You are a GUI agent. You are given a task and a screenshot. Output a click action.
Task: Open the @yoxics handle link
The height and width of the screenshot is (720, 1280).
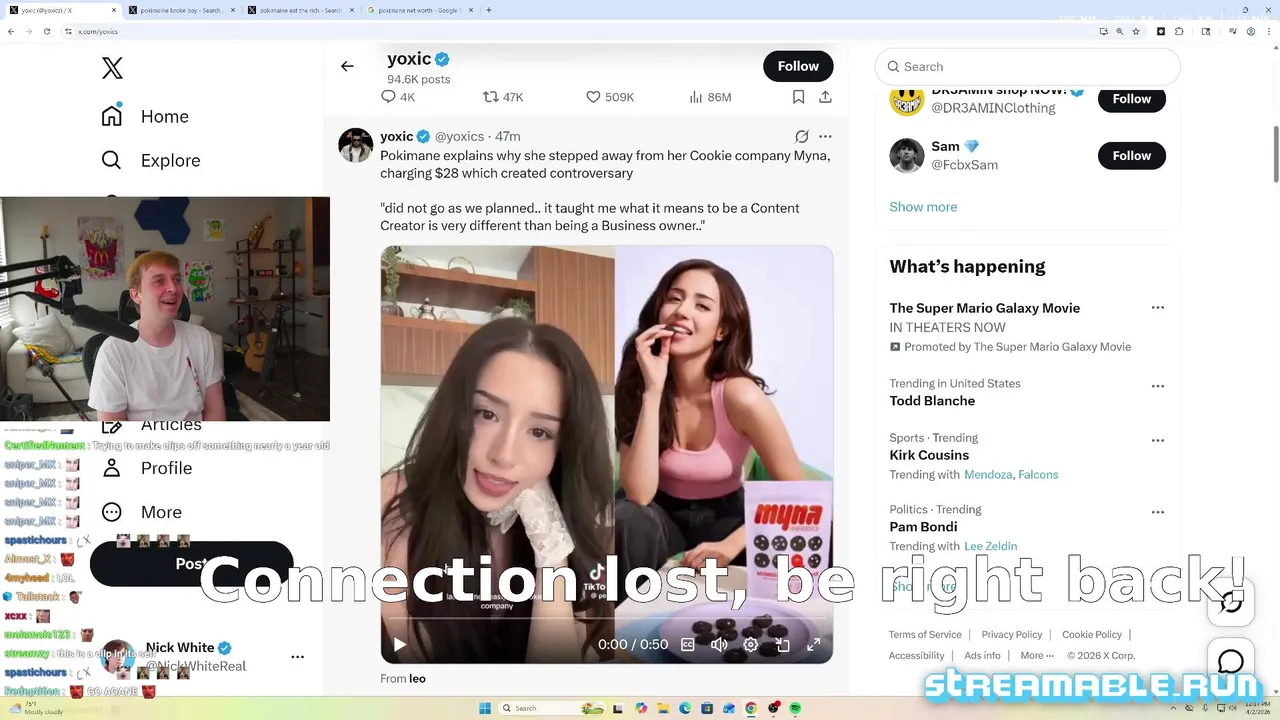(459, 136)
